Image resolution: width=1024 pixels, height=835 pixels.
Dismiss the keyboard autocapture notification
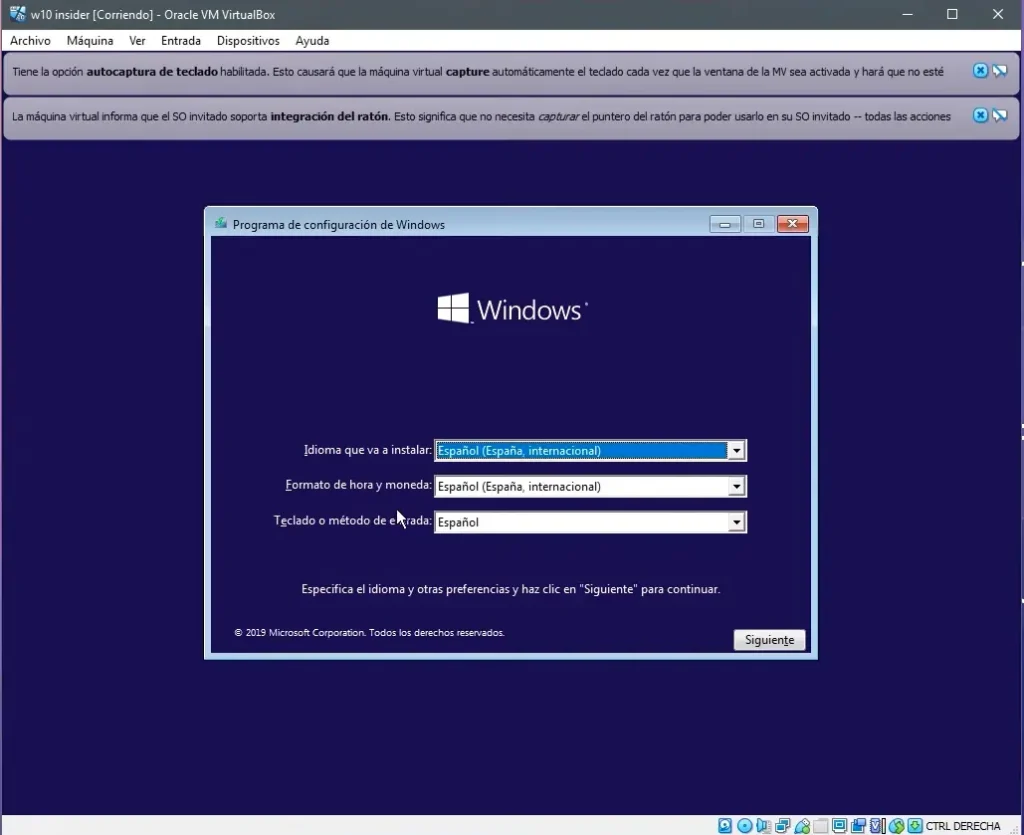(x=980, y=71)
